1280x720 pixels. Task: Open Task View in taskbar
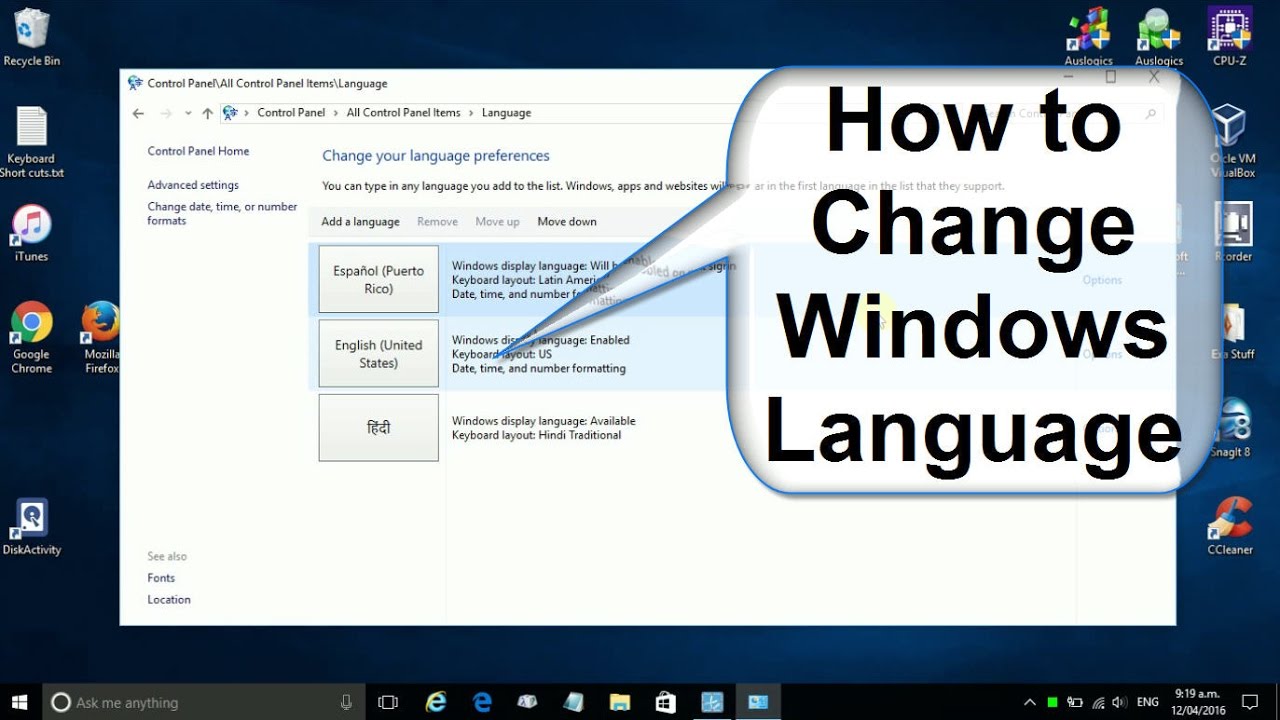388,702
